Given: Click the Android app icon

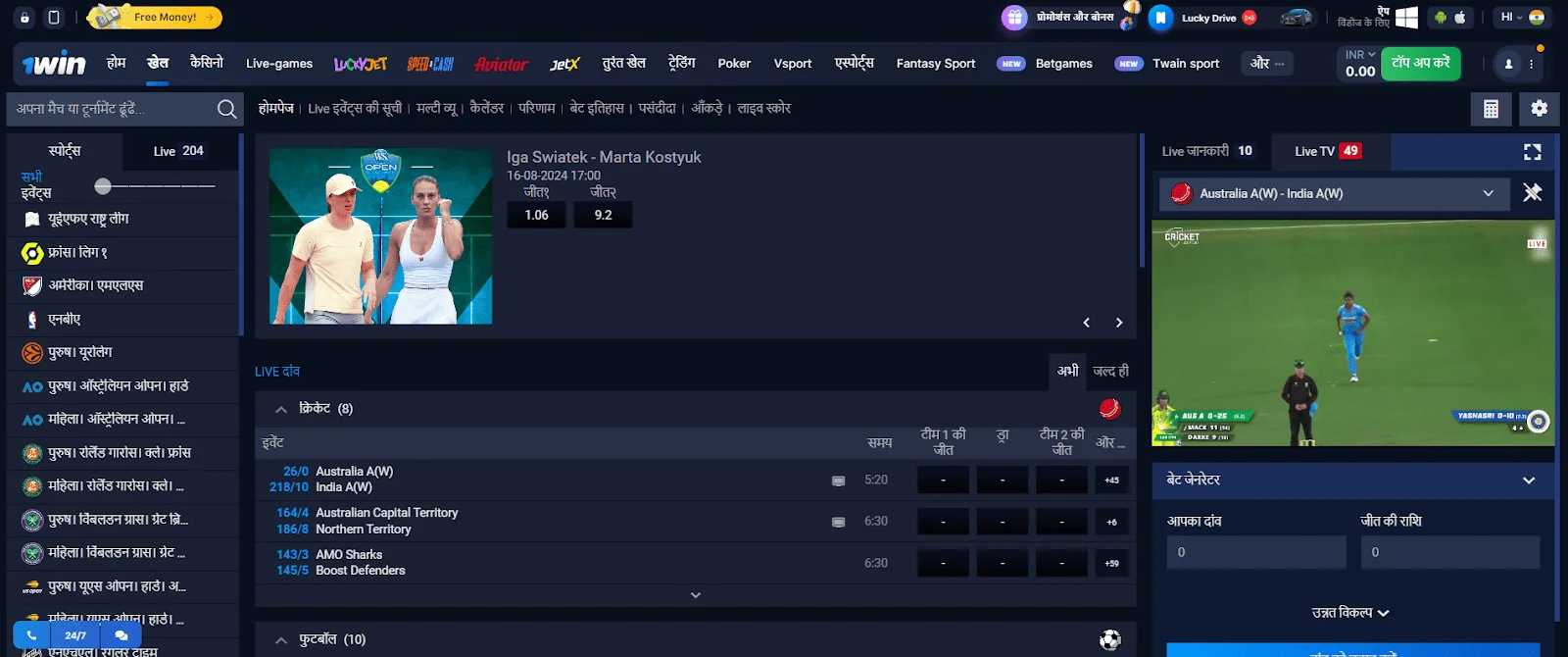Looking at the screenshot, I should tap(1440, 18).
